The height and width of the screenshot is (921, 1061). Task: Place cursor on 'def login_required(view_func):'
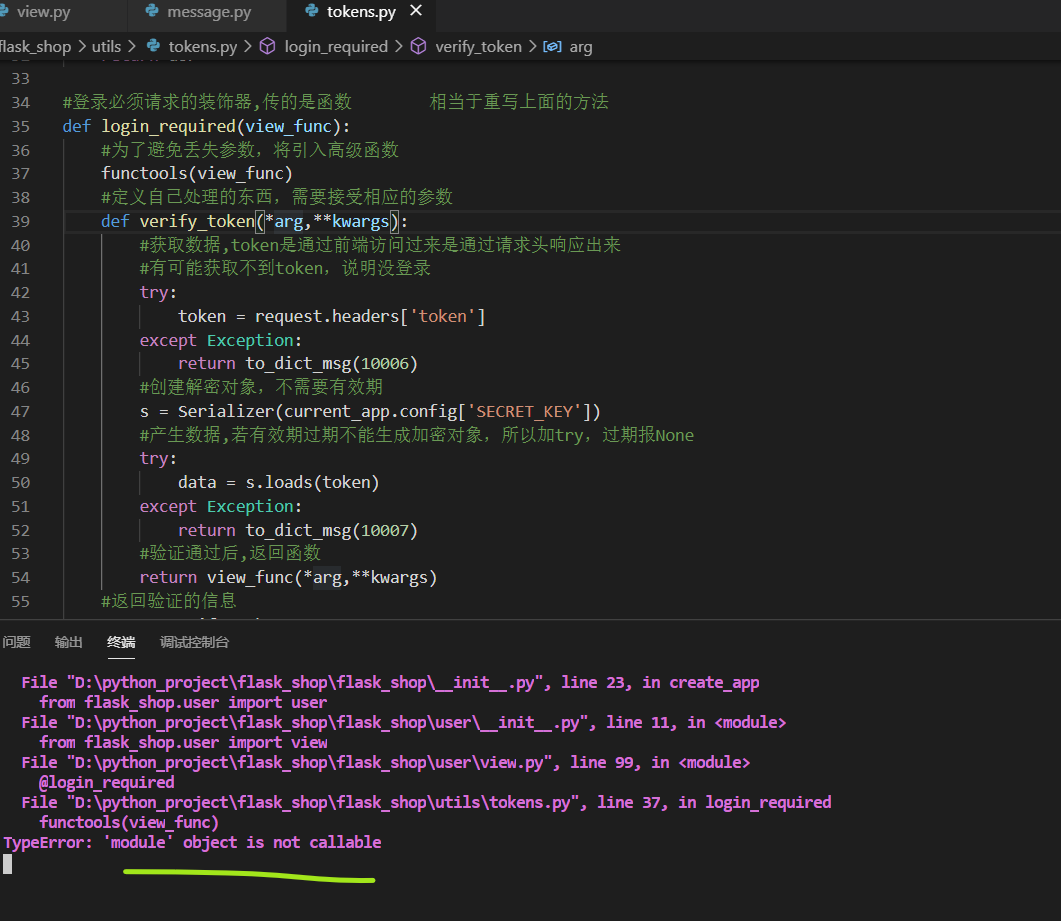pos(206,127)
